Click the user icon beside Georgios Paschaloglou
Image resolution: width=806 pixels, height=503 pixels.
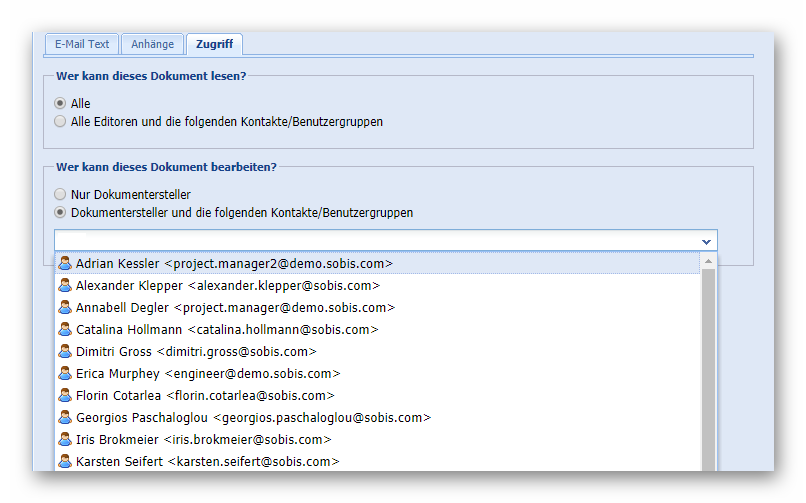click(65, 418)
